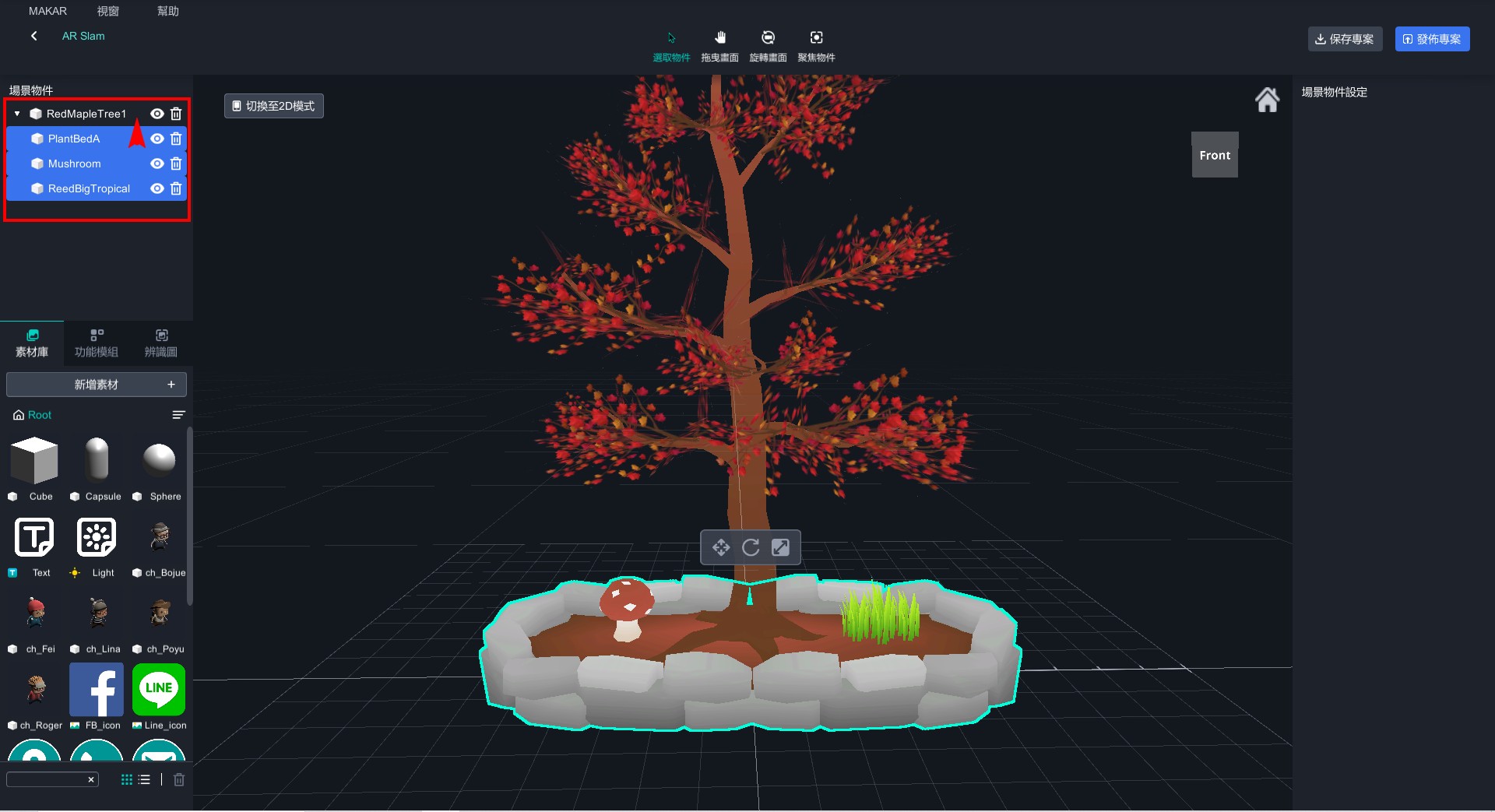Screen dimensions: 1495x812
Task: Toggle ReedBigTropical visibility eye
Action: pos(157,188)
